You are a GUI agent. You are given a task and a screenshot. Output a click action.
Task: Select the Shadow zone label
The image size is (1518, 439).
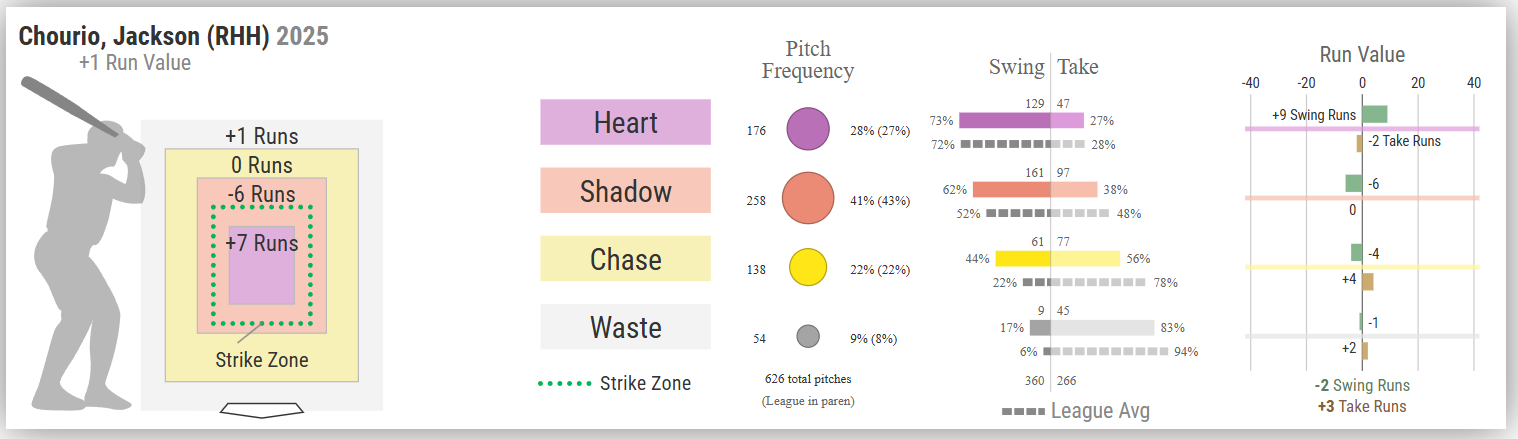click(x=625, y=191)
